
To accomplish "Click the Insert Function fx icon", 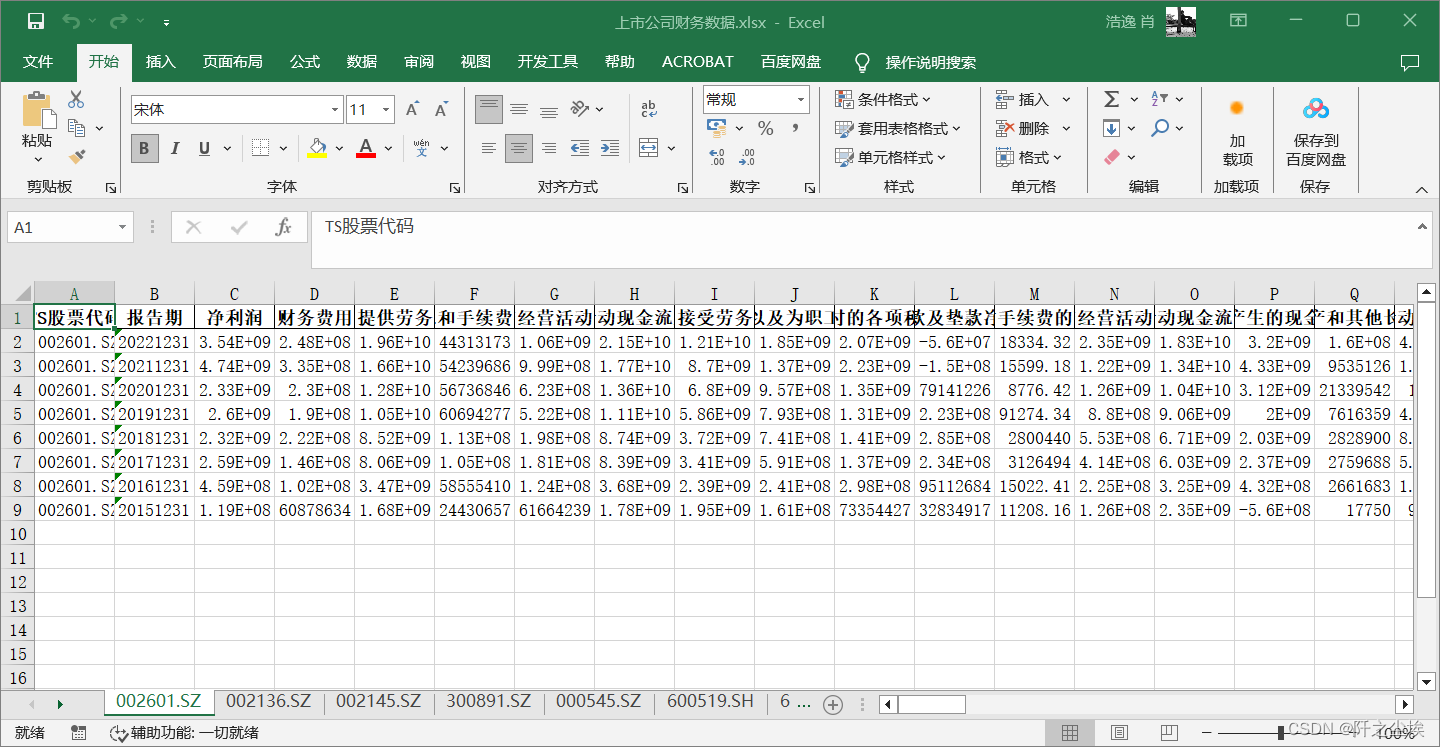I will click(283, 227).
